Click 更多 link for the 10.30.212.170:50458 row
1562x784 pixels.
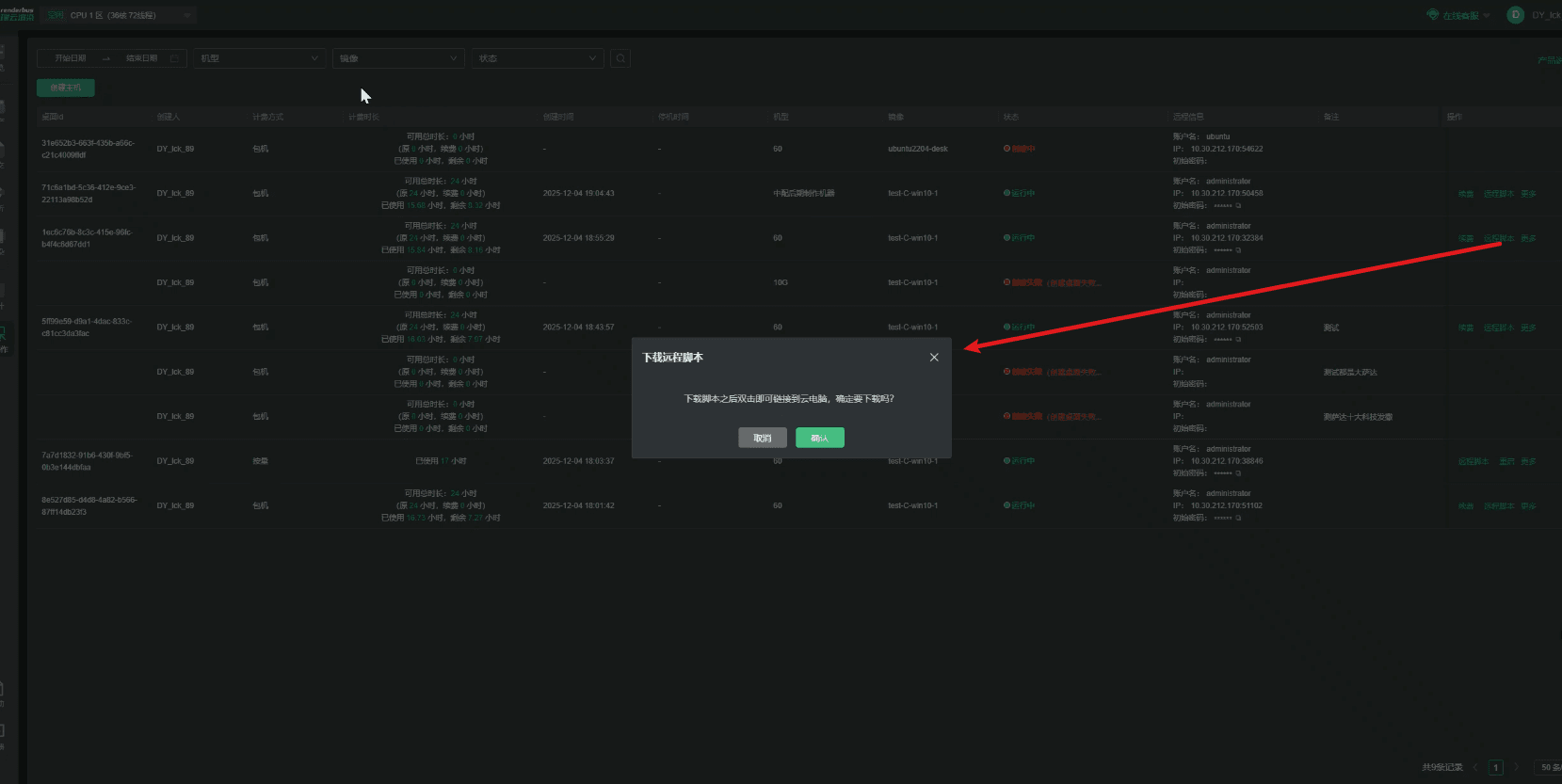pyautogui.click(x=1528, y=194)
